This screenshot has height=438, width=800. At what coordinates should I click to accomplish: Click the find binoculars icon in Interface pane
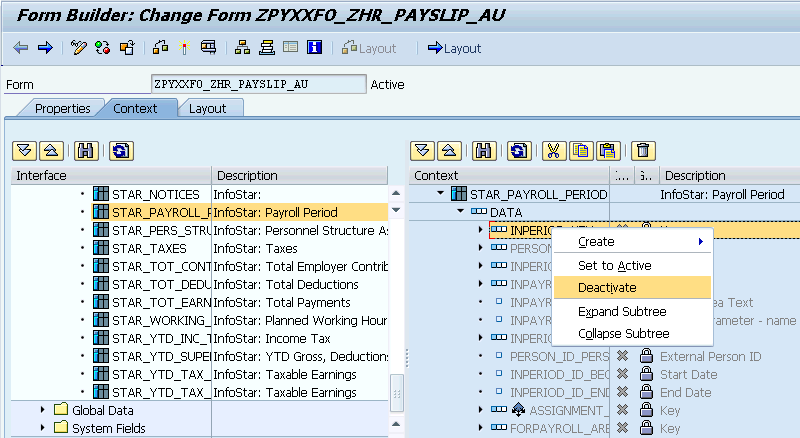click(x=85, y=151)
